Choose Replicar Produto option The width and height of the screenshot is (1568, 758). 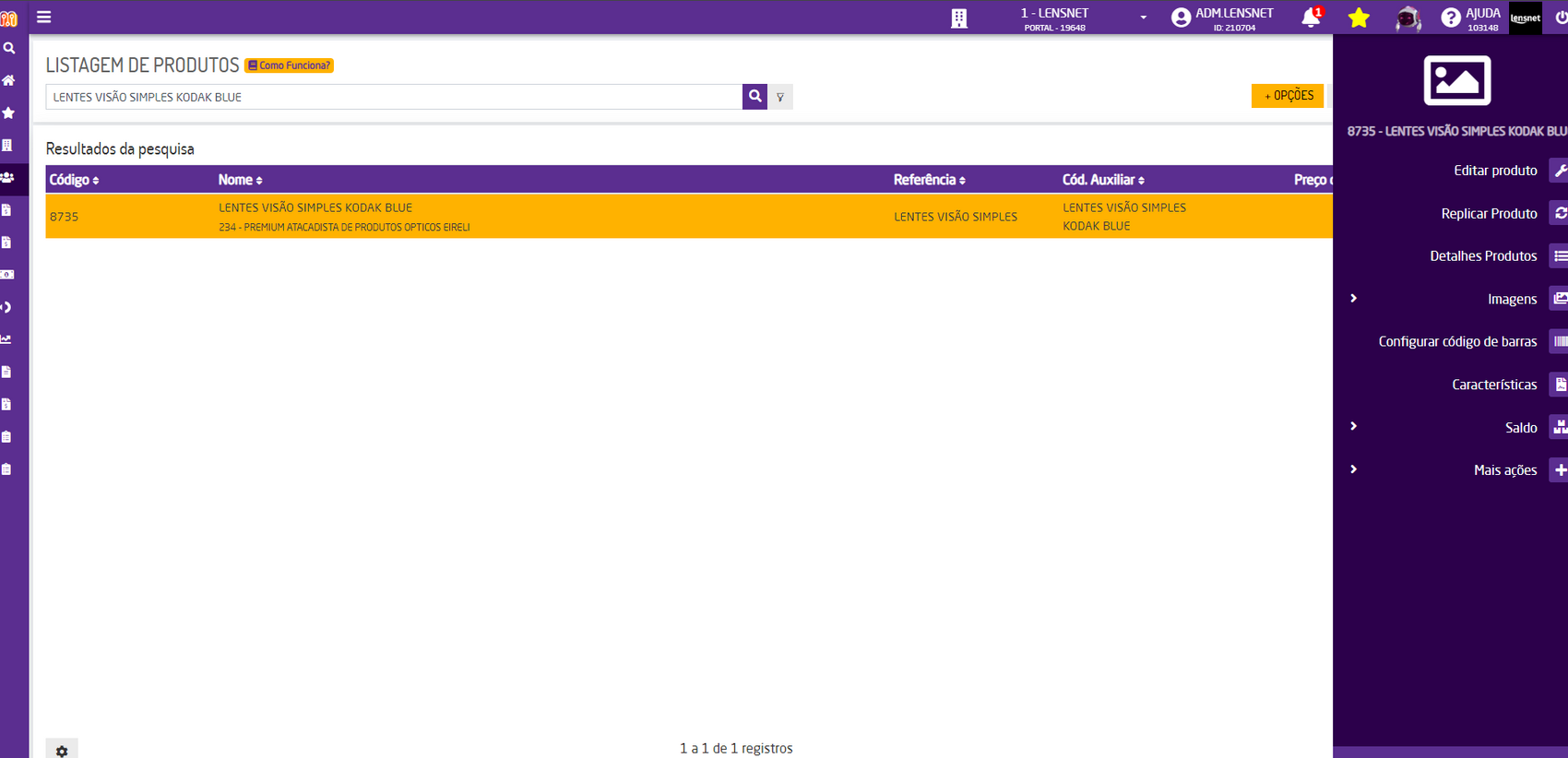point(1489,213)
